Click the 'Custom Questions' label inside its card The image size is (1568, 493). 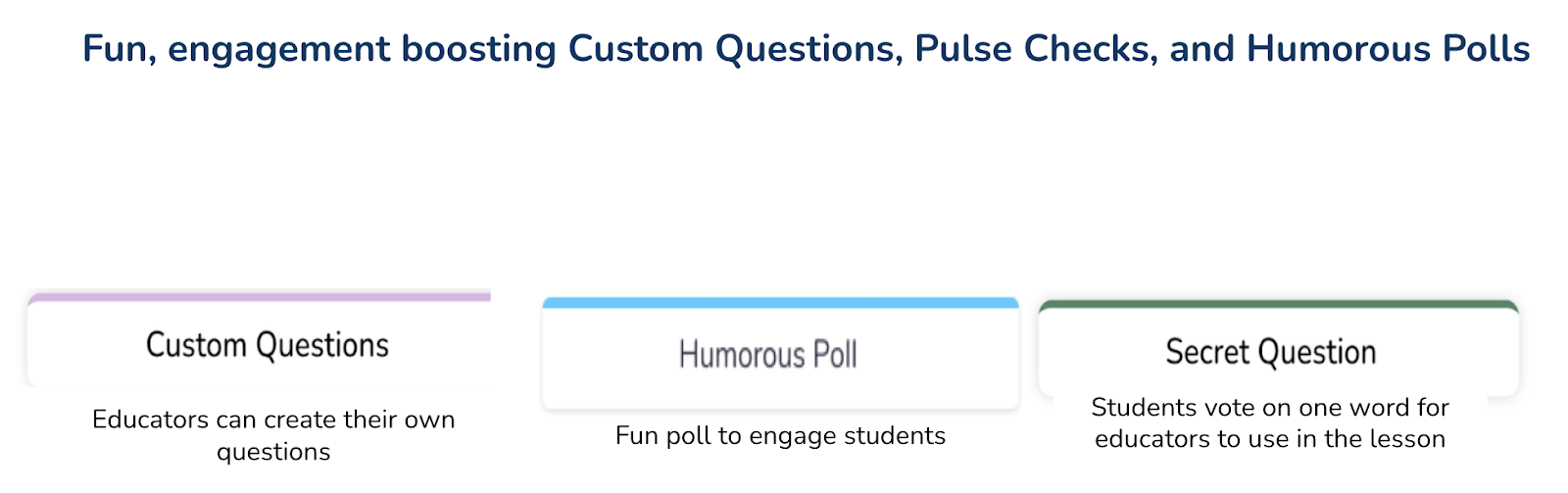pyautogui.click(x=268, y=345)
